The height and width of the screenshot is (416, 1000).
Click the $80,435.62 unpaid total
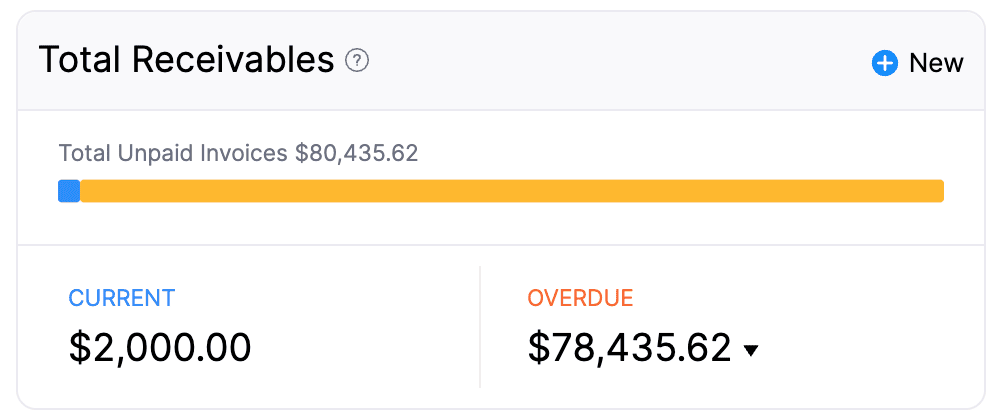click(356, 153)
